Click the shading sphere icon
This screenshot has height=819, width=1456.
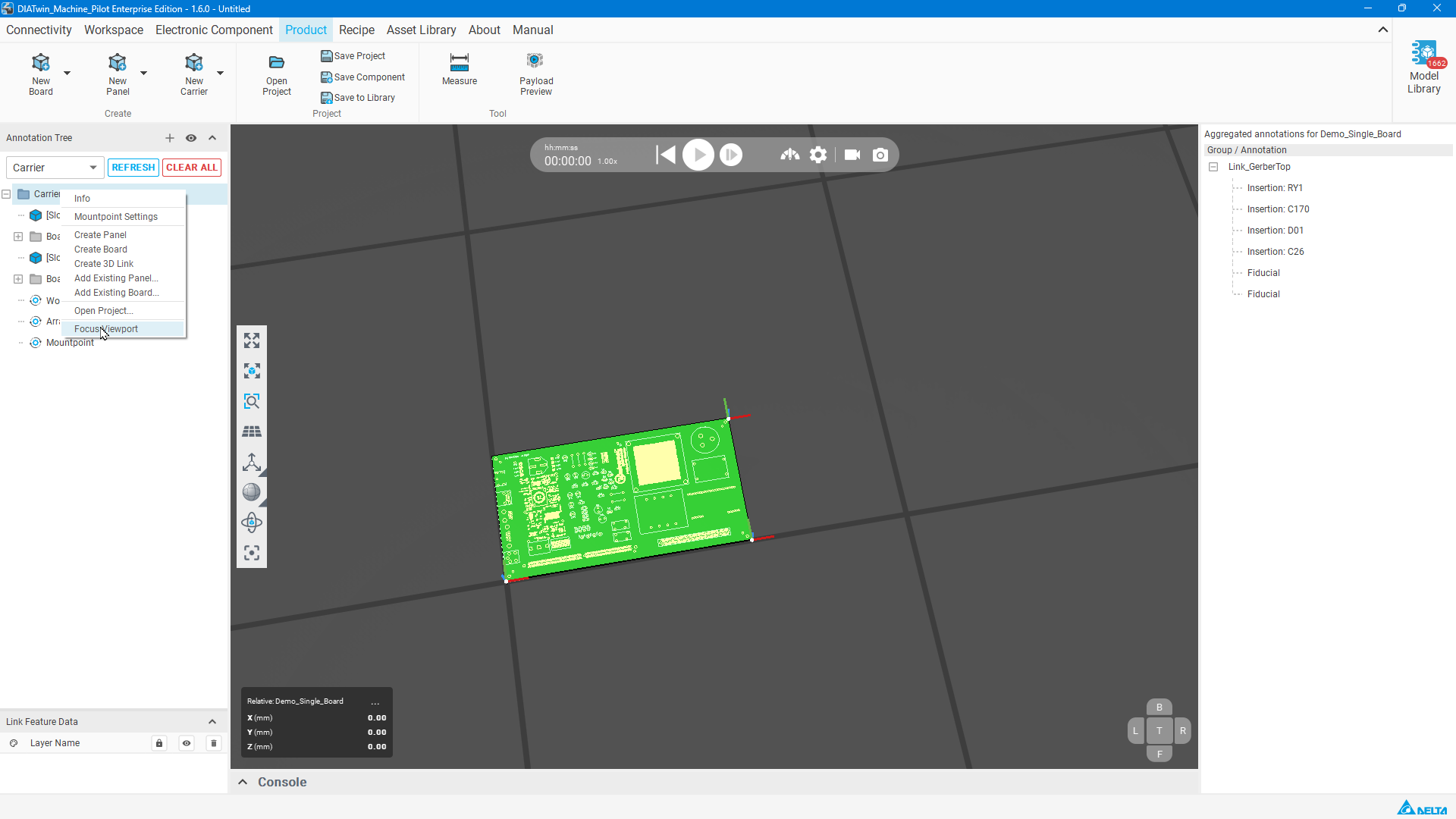point(252,492)
